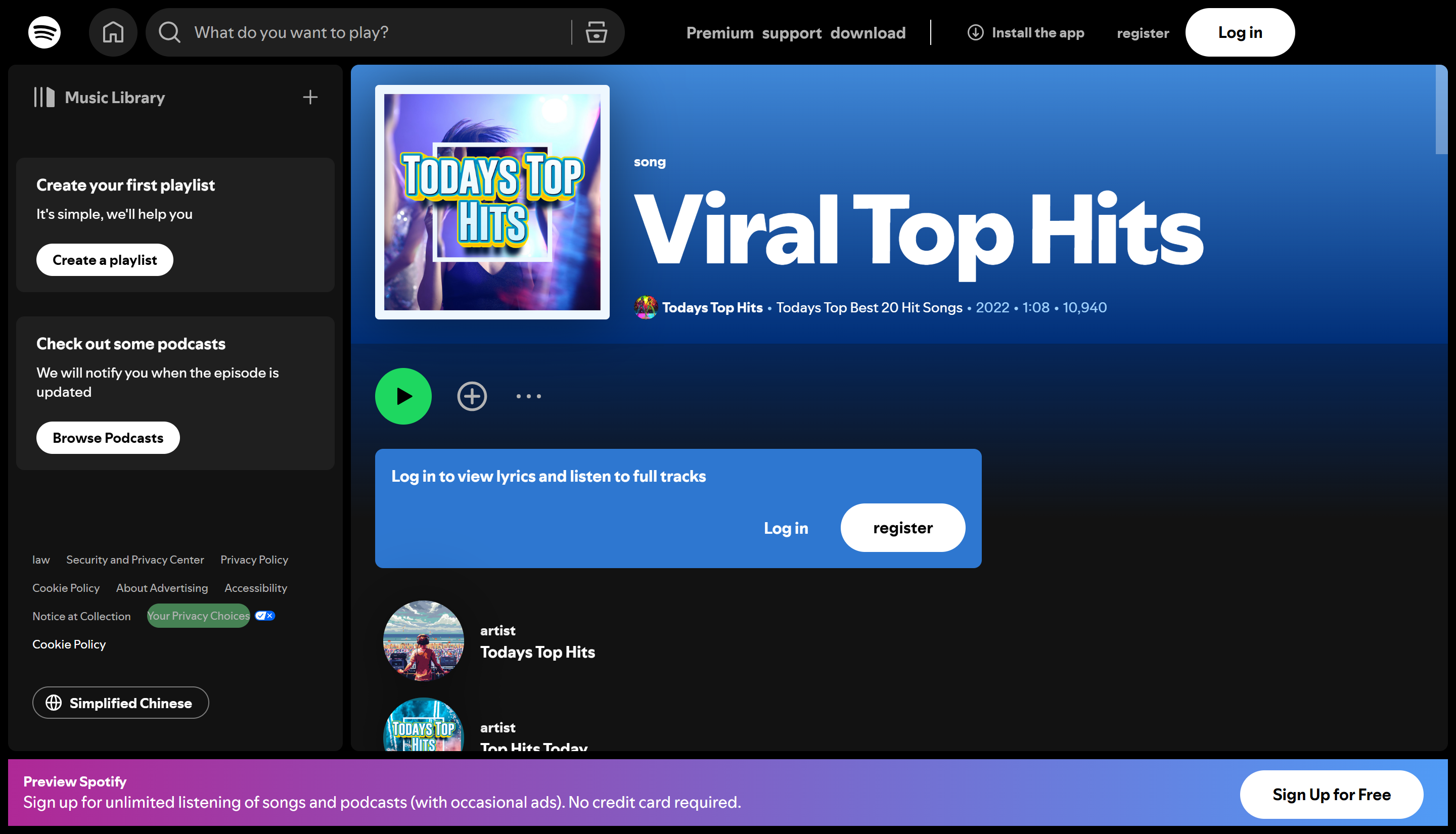
Task: Click plus icon next to Music Library
Action: click(310, 98)
